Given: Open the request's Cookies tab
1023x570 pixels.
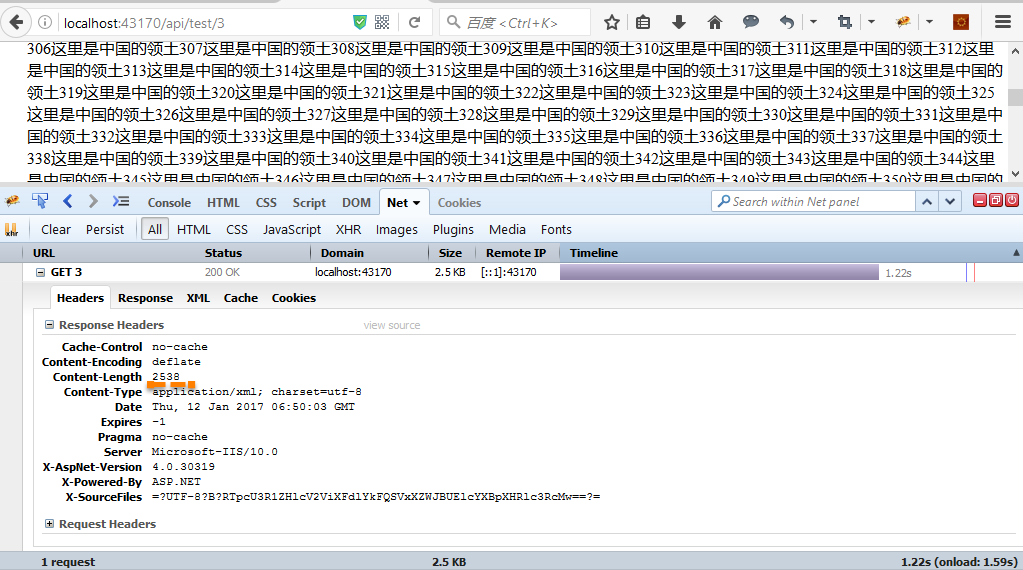Looking at the screenshot, I should tap(294, 298).
